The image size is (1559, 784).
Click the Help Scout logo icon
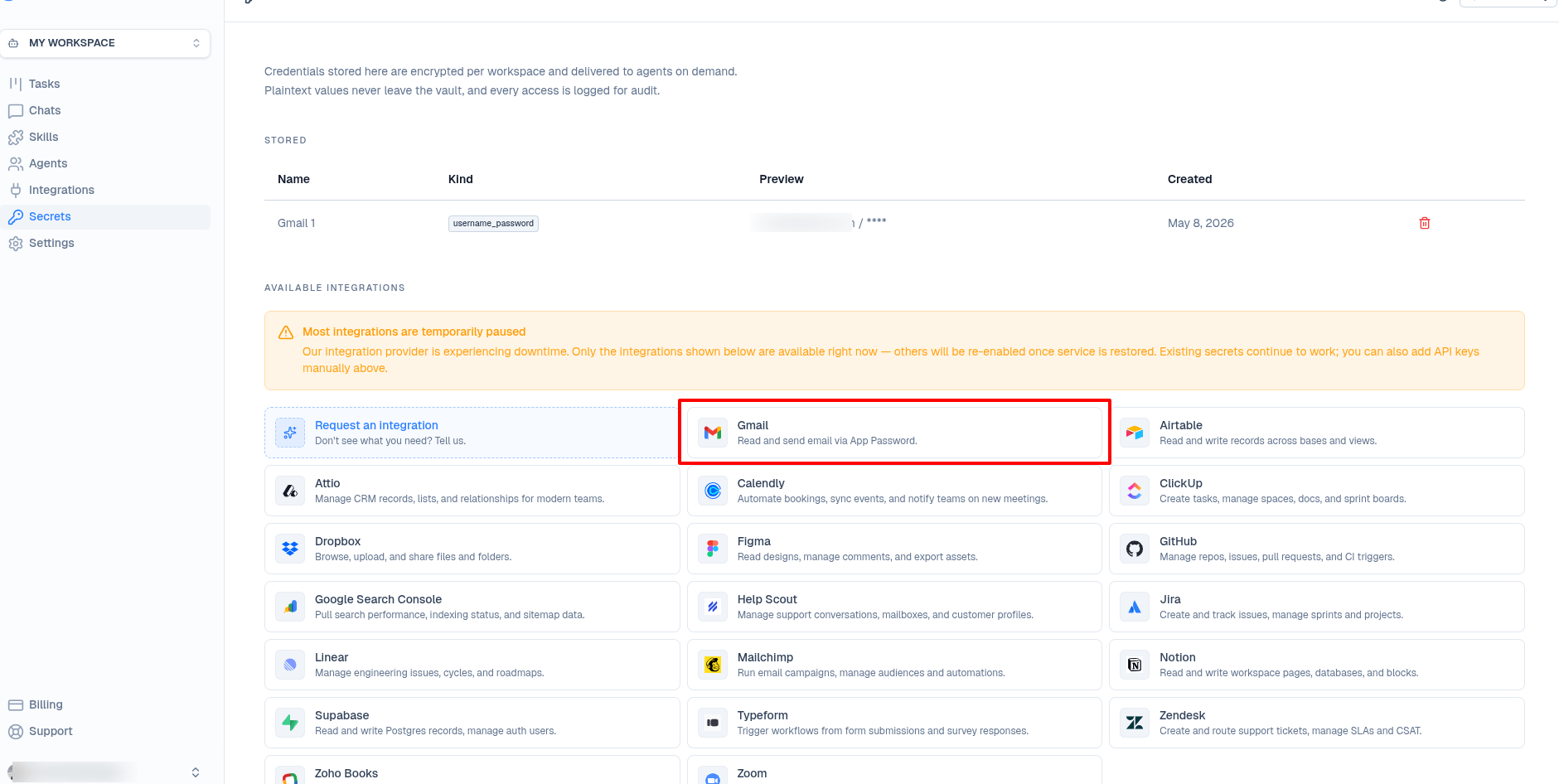(713, 607)
